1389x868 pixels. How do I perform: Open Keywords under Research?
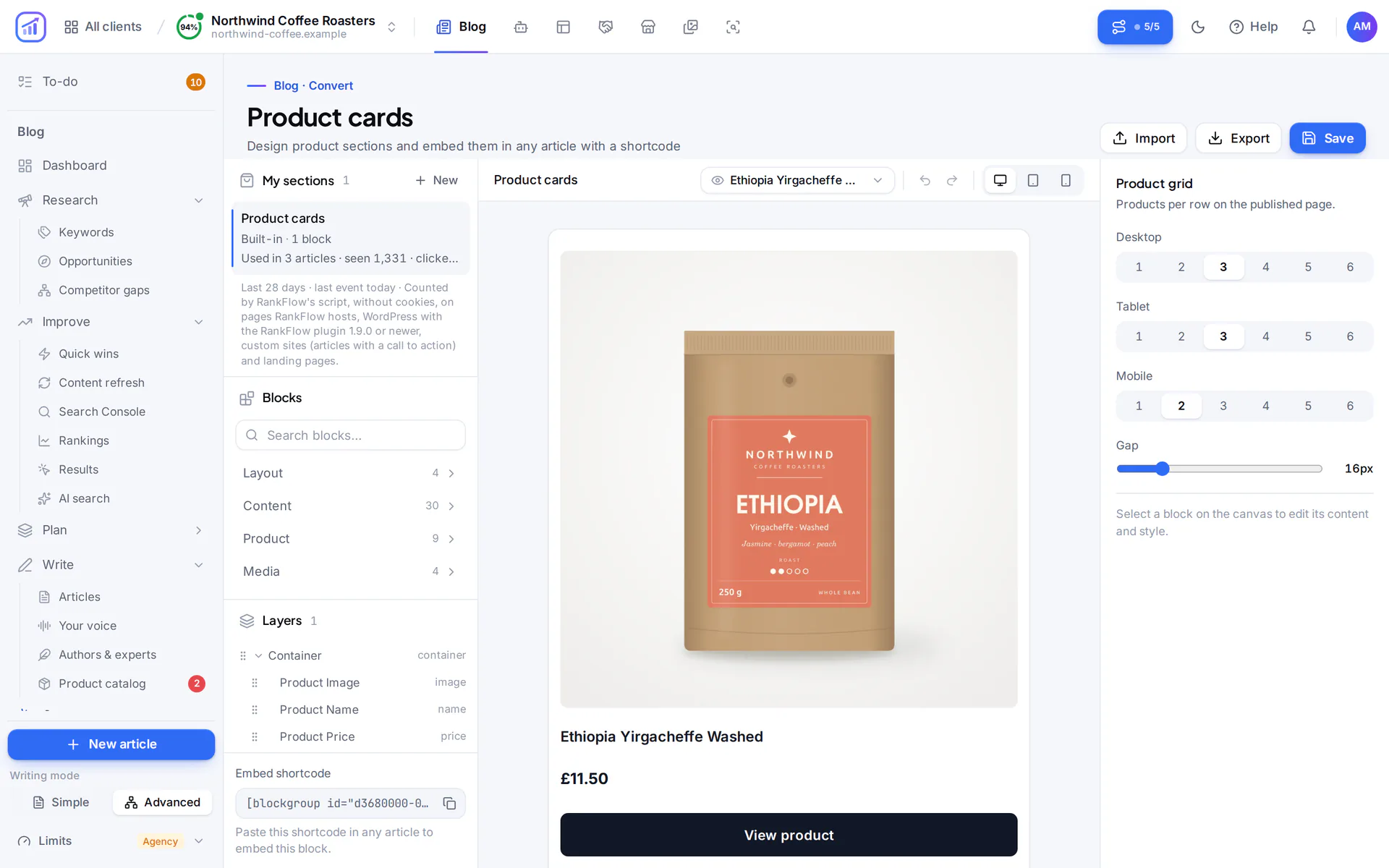86,232
